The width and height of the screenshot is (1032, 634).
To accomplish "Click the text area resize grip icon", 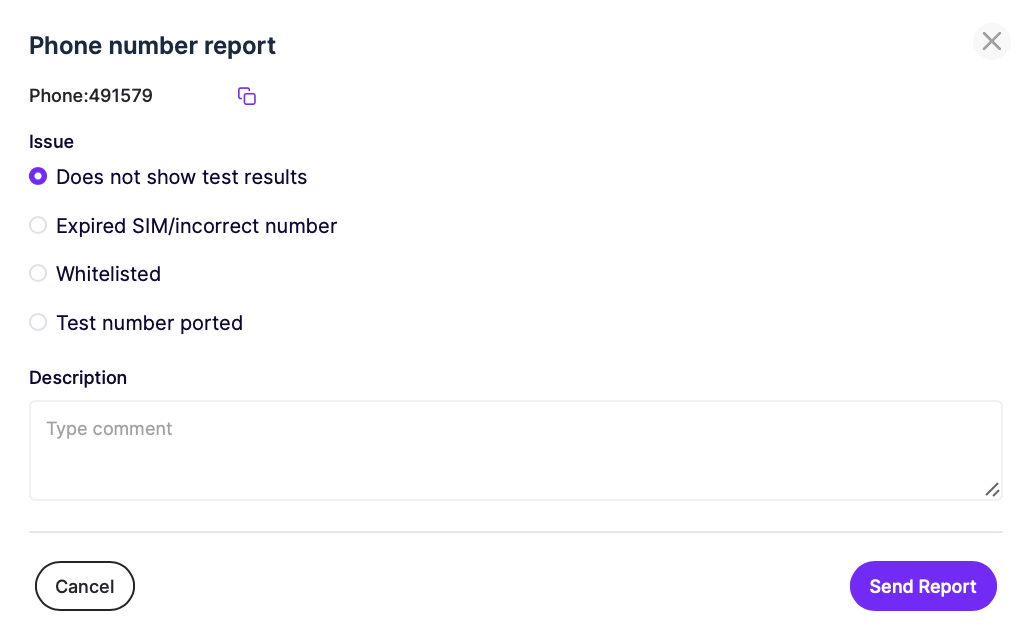I will (x=992, y=489).
